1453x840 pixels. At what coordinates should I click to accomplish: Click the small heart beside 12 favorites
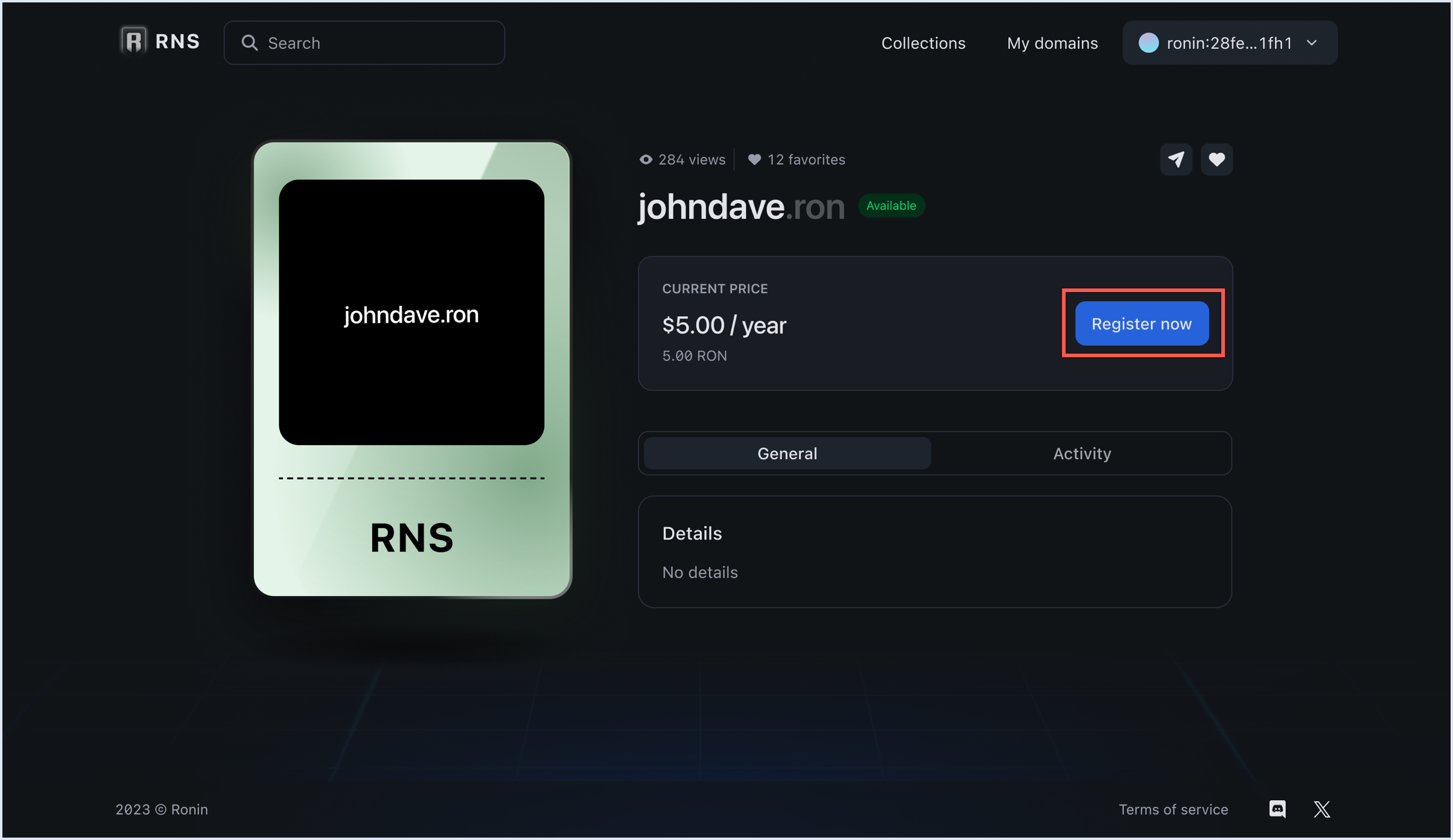click(x=754, y=159)
